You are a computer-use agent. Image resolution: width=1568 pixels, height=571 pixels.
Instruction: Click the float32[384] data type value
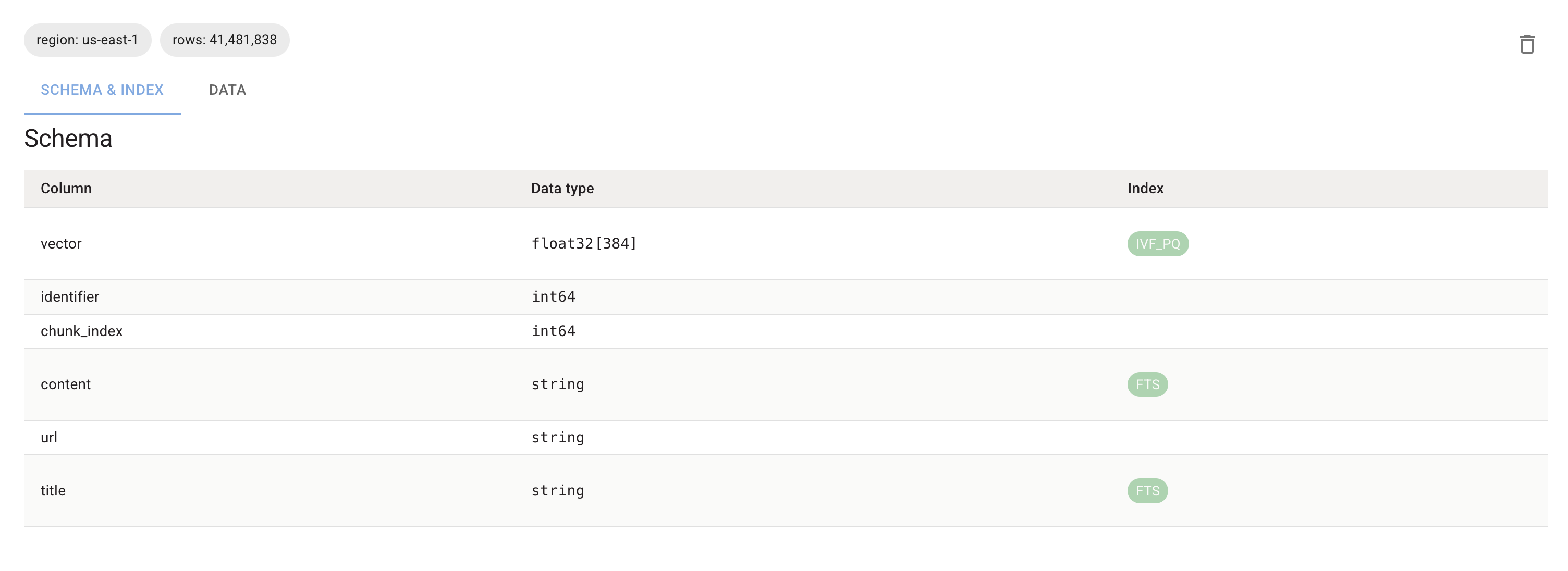pyautogui.click(x=584, y=243)
